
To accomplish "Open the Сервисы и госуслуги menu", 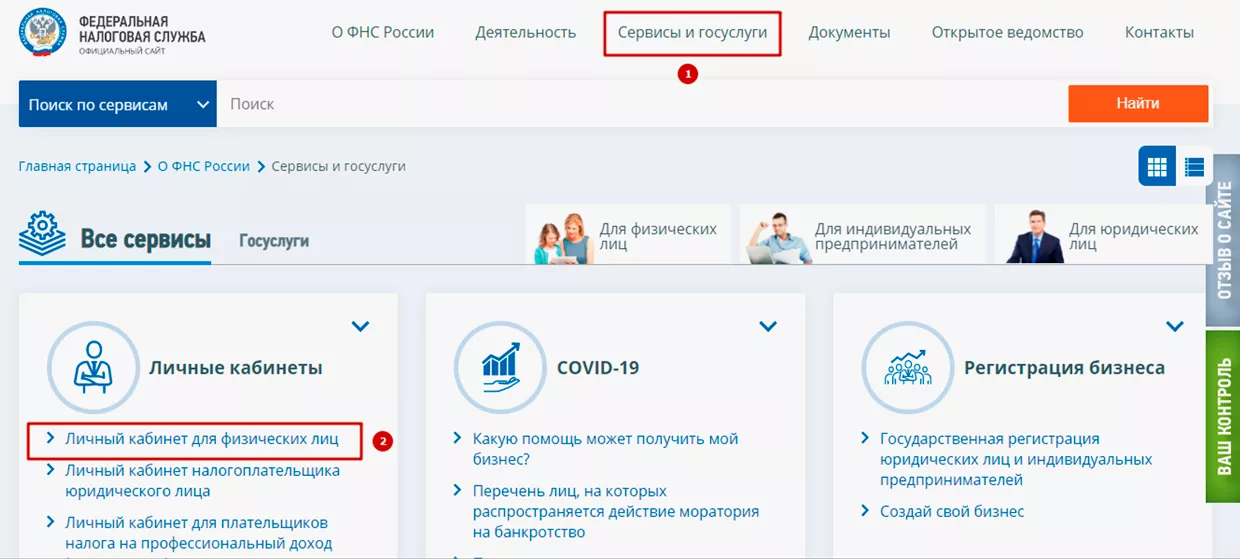I will click(x=692, y=33).
